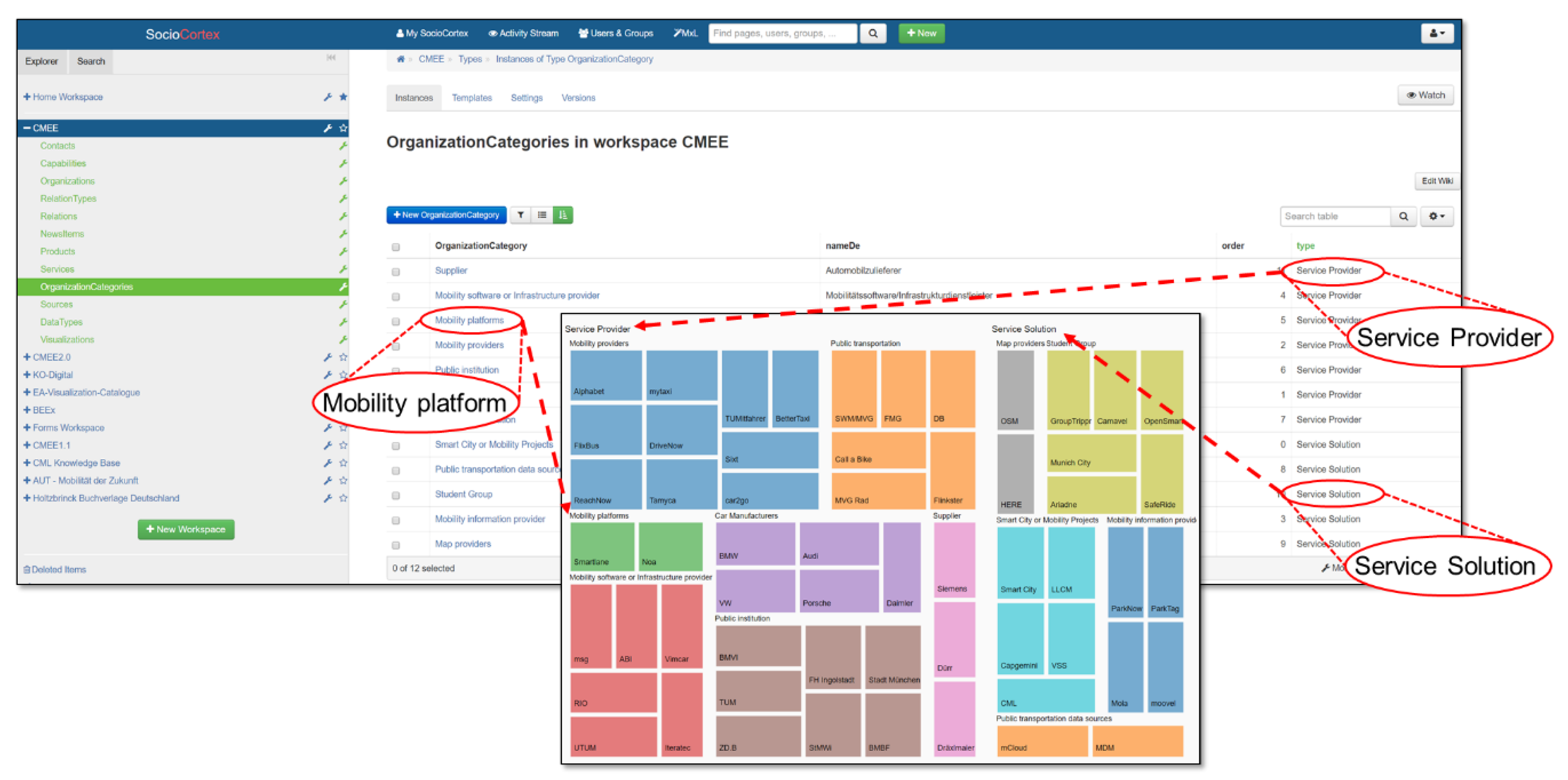Expand the CMEE2.0 workspace tree

click(x=27, y=357)
